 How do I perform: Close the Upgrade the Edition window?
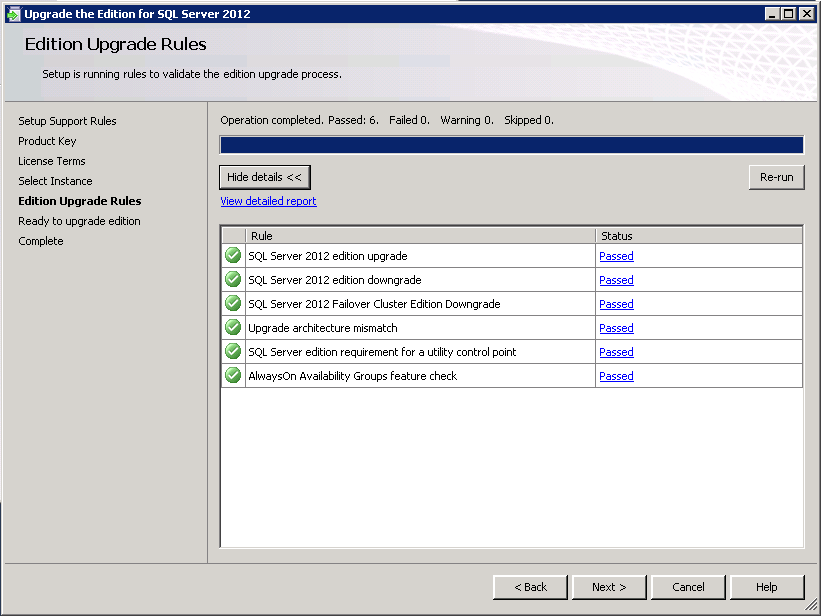[x=807, y=14]
